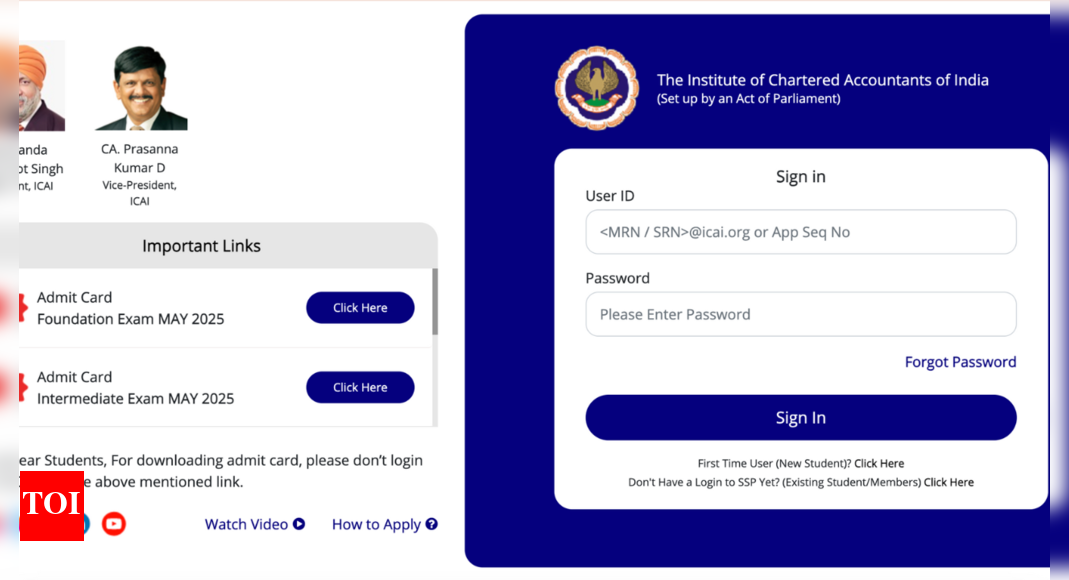Open the red YouTube icon
Viewport: 1069px width, 580px height.
114,523
